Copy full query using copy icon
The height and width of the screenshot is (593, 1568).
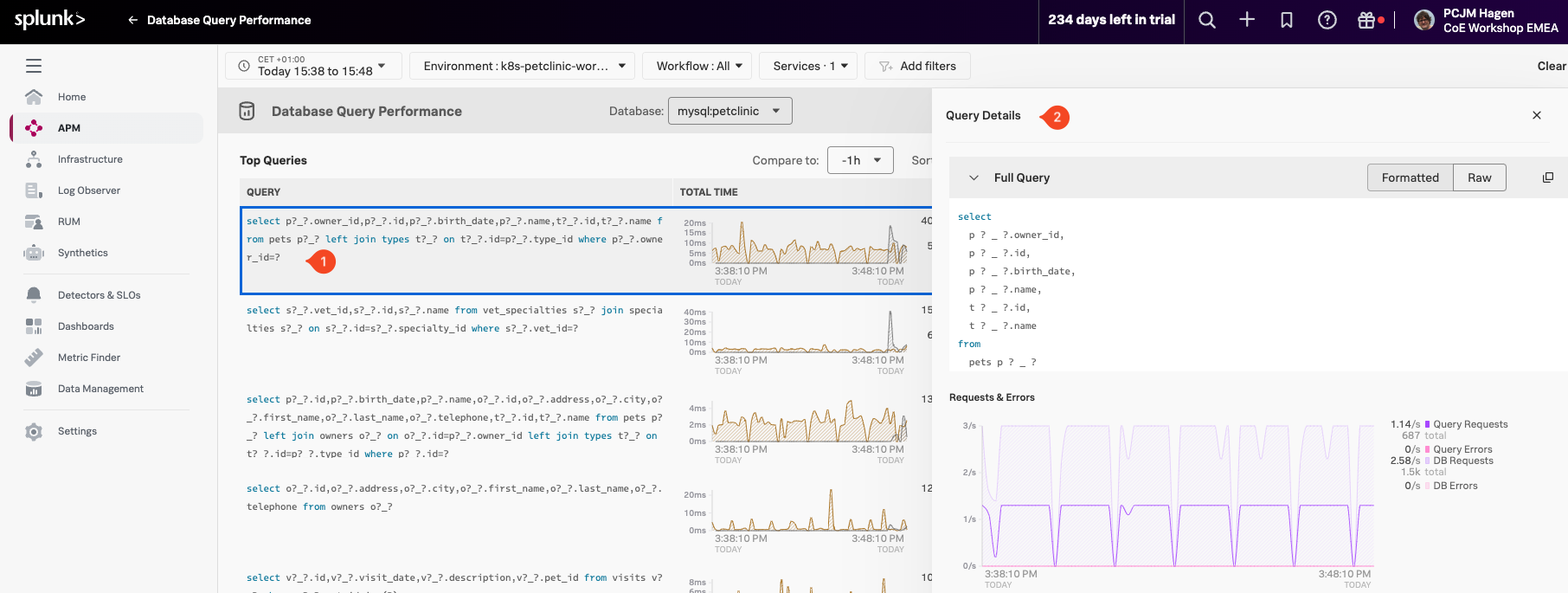pos(1548,177)
